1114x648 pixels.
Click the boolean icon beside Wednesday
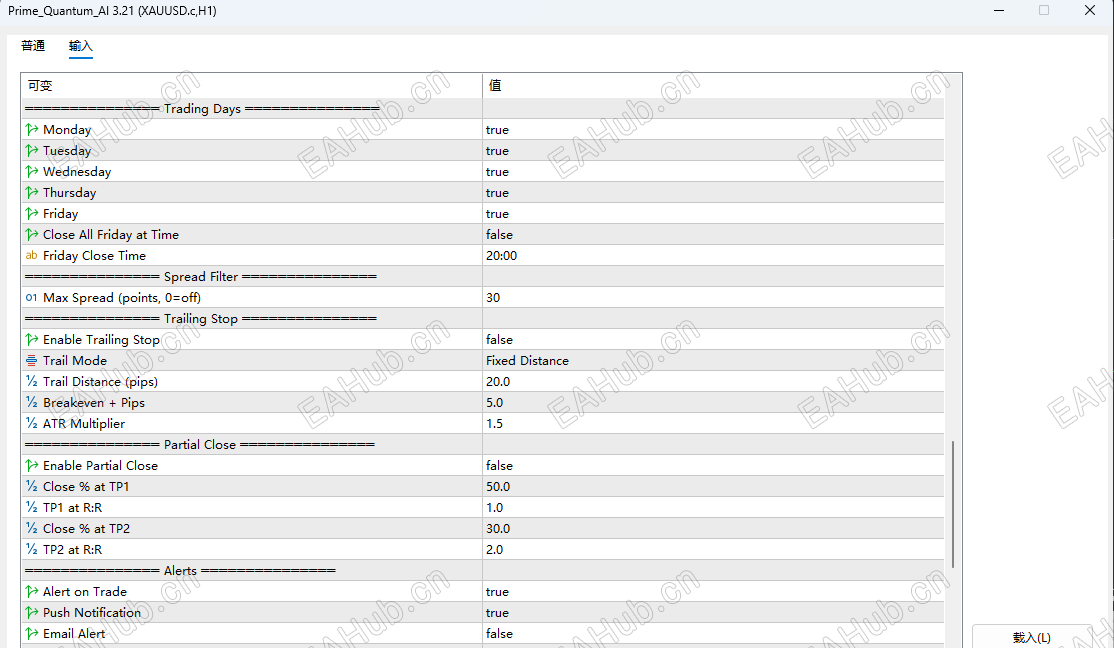pos(31,171)
